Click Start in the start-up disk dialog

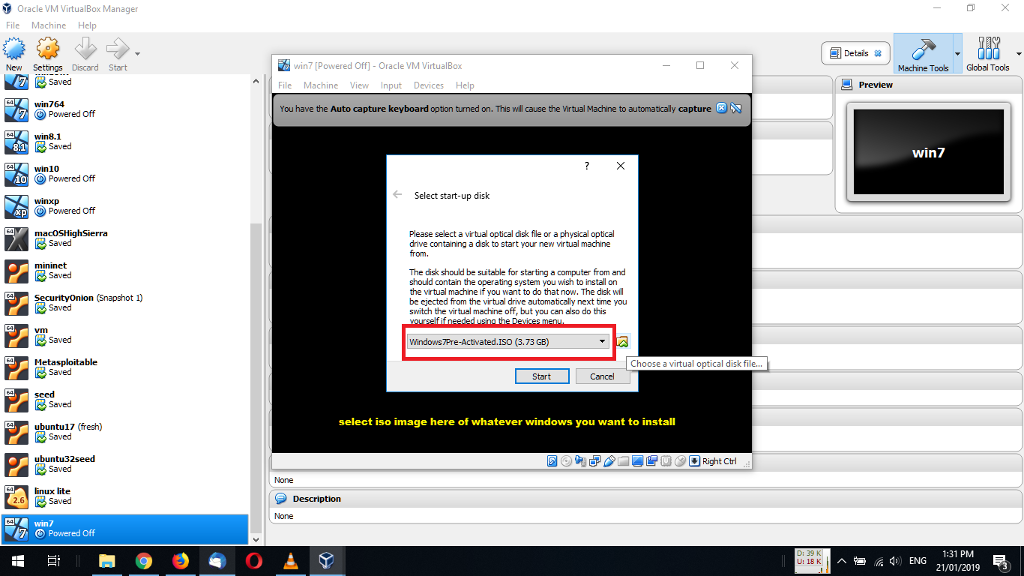(541, 376)
